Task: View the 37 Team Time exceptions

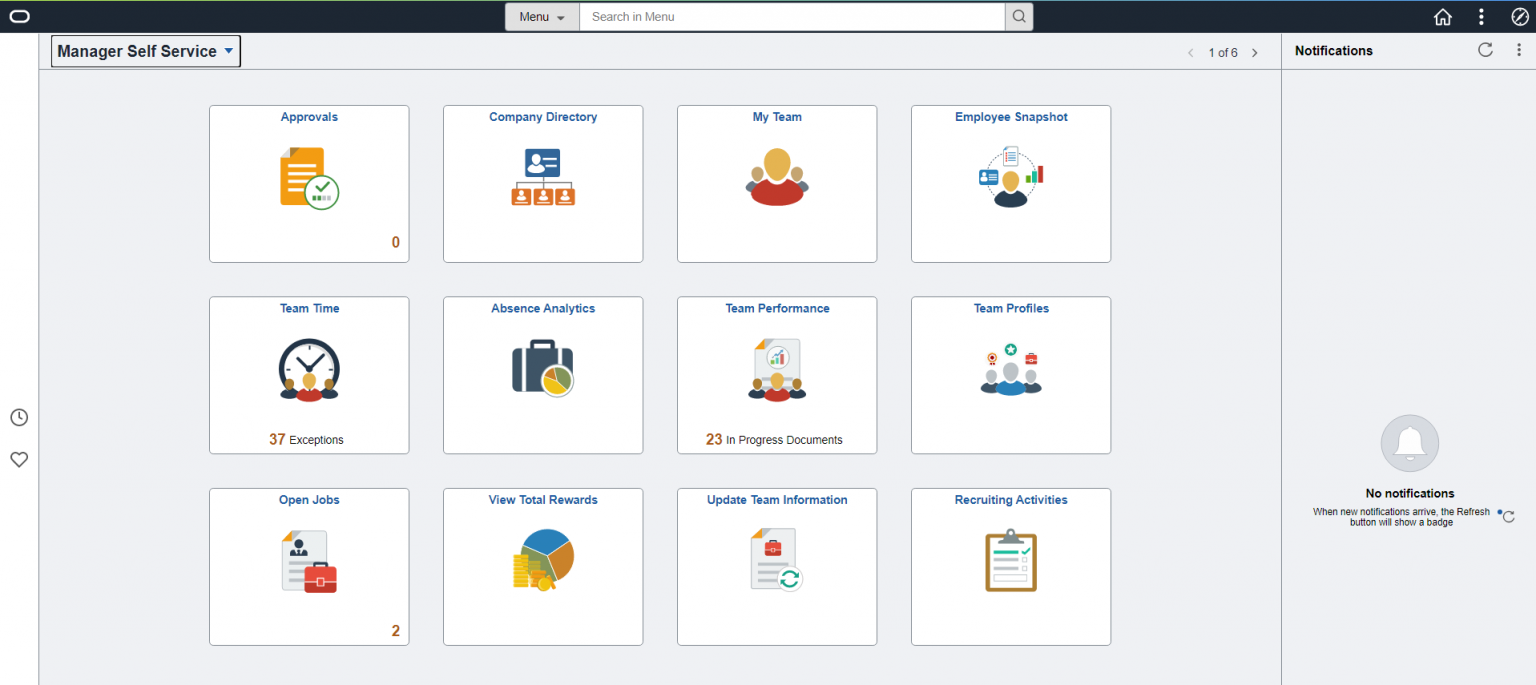Action: click(308, 438)
